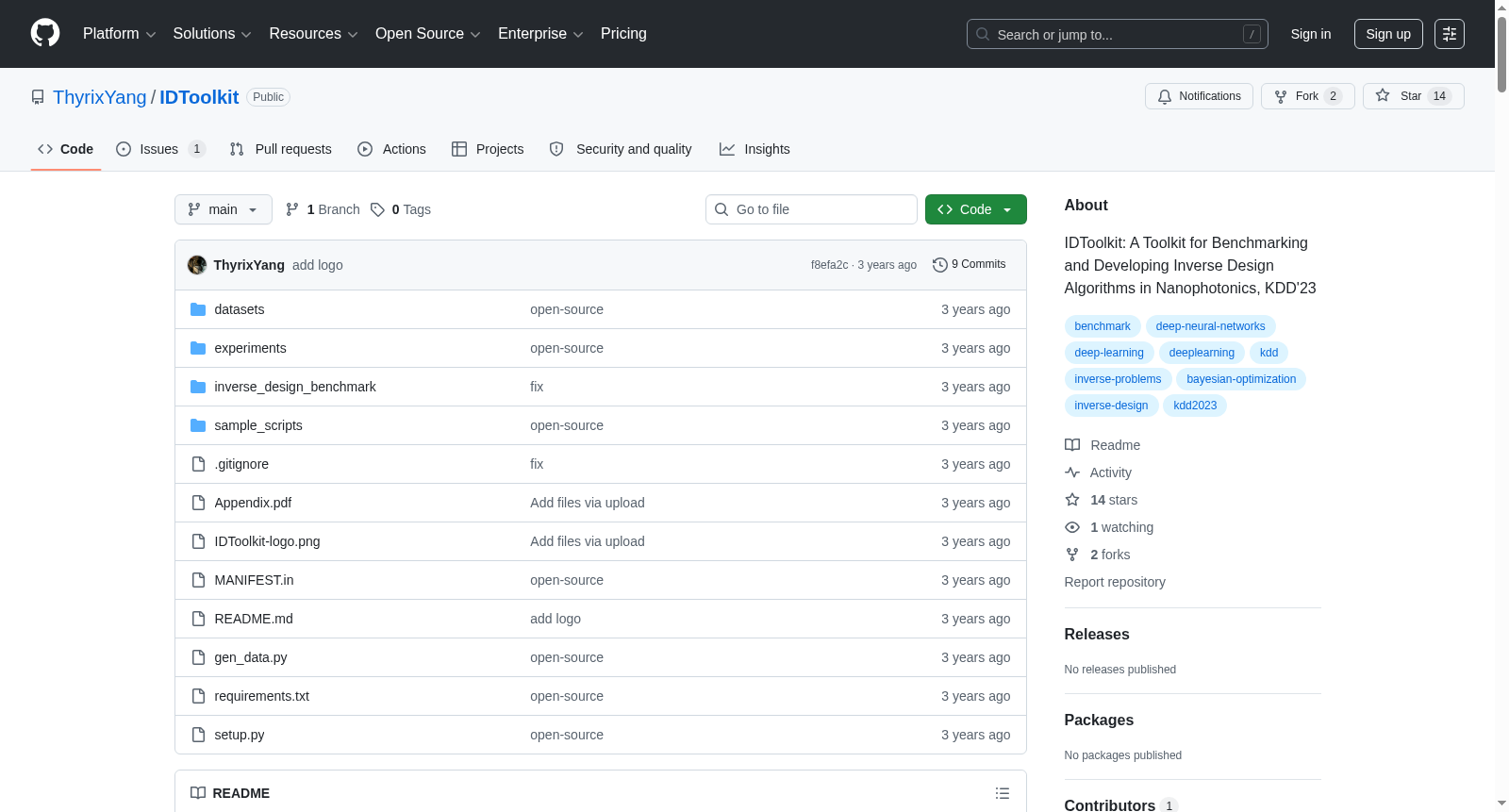Open the Insights tab
This screenshot has height=812, width=1509.
point(754,149)
